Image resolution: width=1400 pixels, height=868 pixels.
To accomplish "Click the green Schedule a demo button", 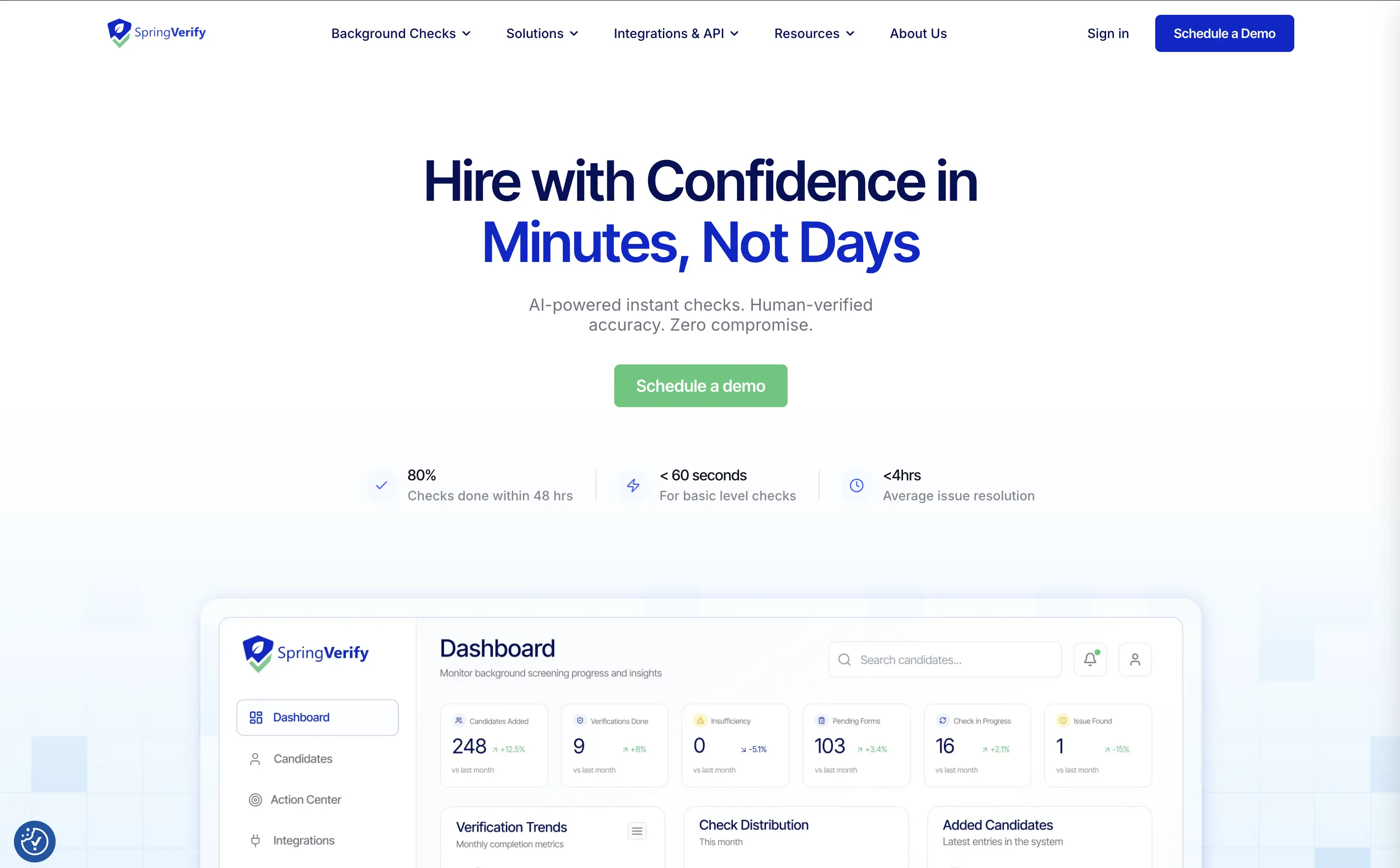I will (x=700, y=386).
